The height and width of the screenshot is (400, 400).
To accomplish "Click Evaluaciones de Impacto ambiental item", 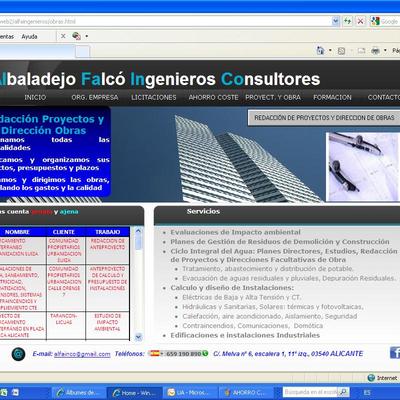I will click(x=235, y=232).
